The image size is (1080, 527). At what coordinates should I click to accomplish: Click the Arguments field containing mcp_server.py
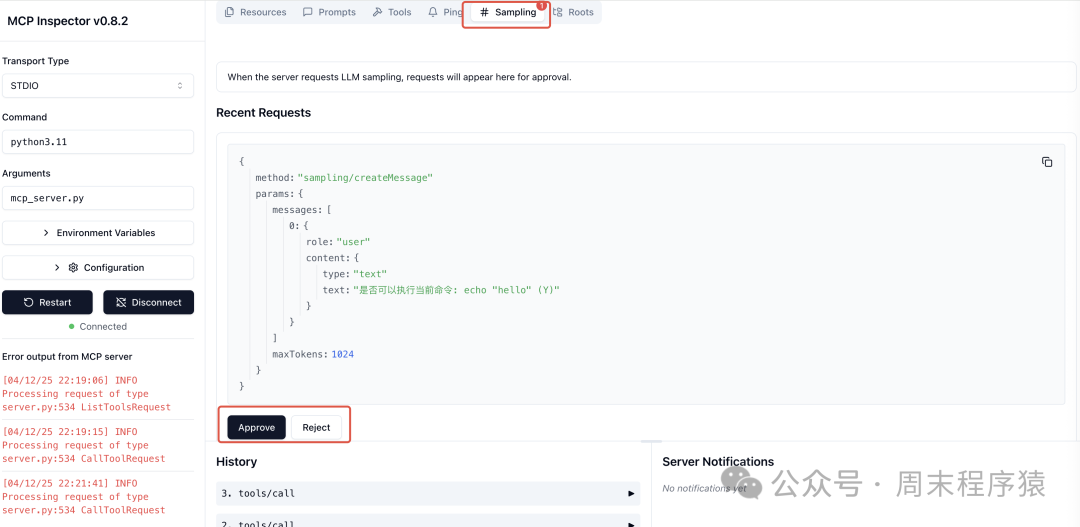pos(98,198)
